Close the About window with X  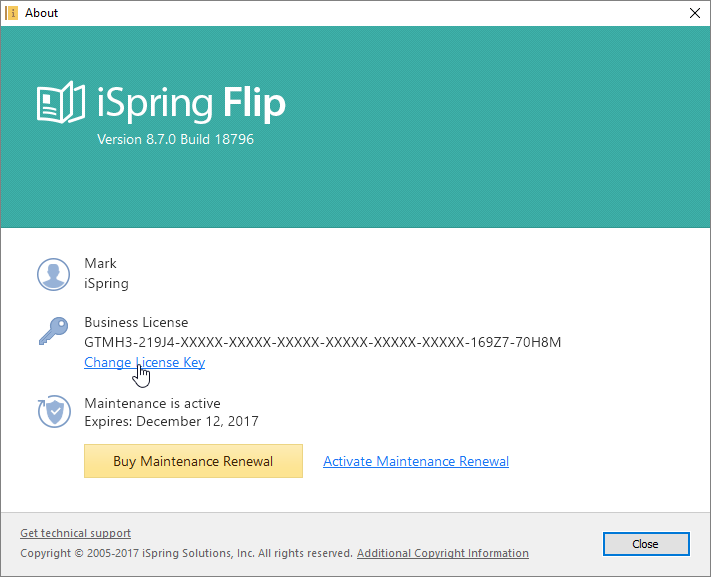click(695, 13)
